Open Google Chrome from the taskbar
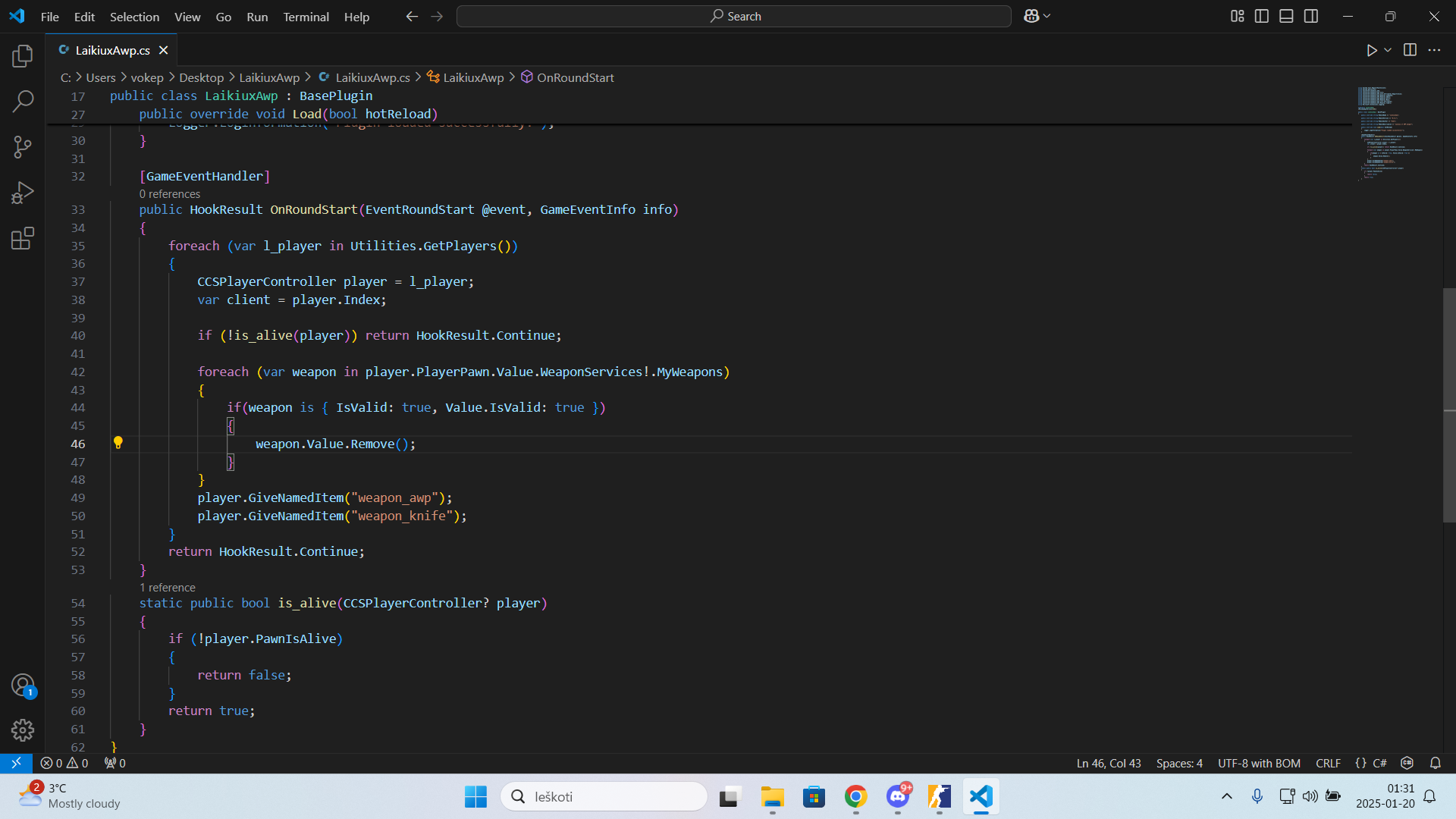This screenshot has width=1456, height=819. coord(855,796)
